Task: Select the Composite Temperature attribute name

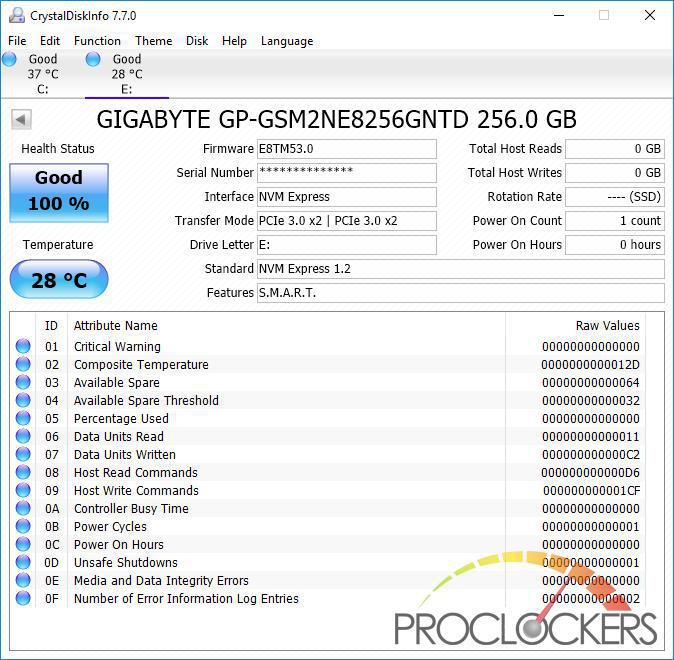Action: pos(141,365)
